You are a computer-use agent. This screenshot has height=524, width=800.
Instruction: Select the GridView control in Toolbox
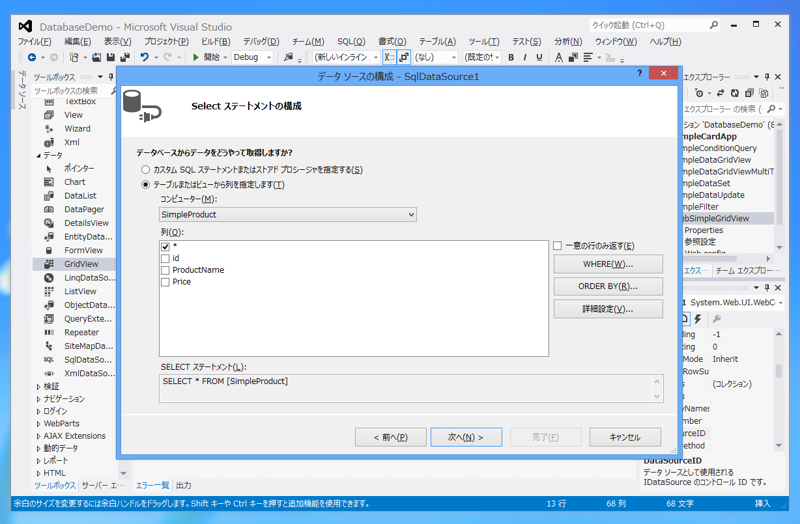[74, 264]
